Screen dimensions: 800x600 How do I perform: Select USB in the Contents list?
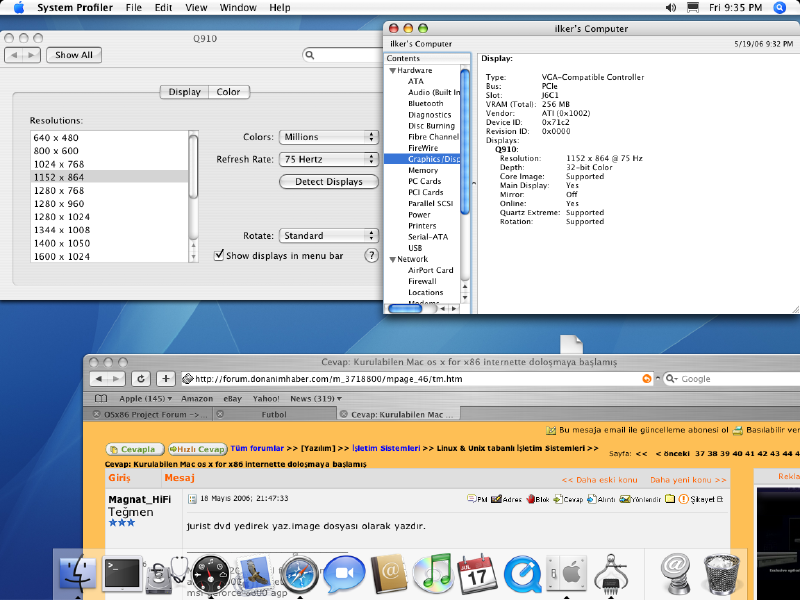coord(415,248)
